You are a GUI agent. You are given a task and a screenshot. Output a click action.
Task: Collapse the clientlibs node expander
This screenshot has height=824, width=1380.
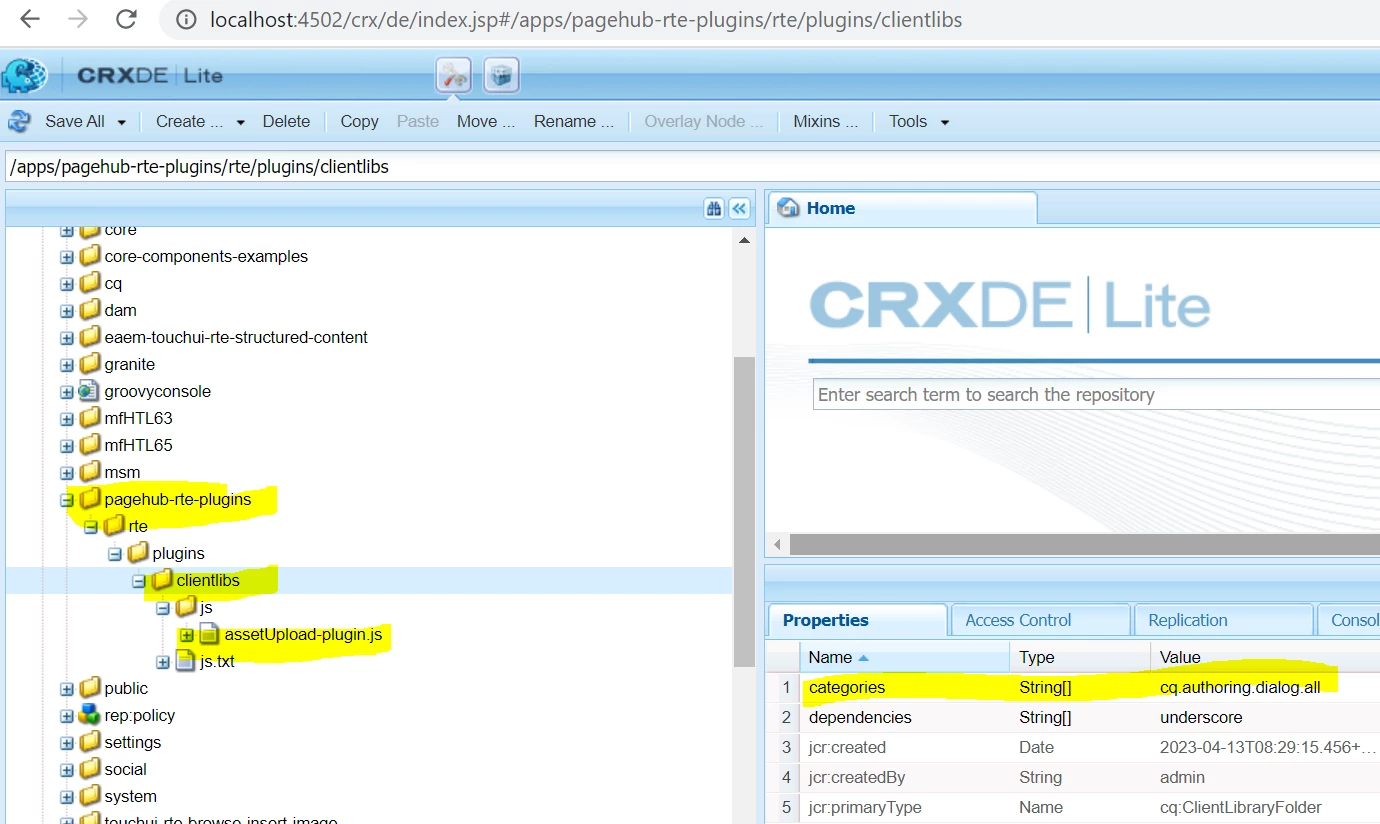tap(139, 580)
